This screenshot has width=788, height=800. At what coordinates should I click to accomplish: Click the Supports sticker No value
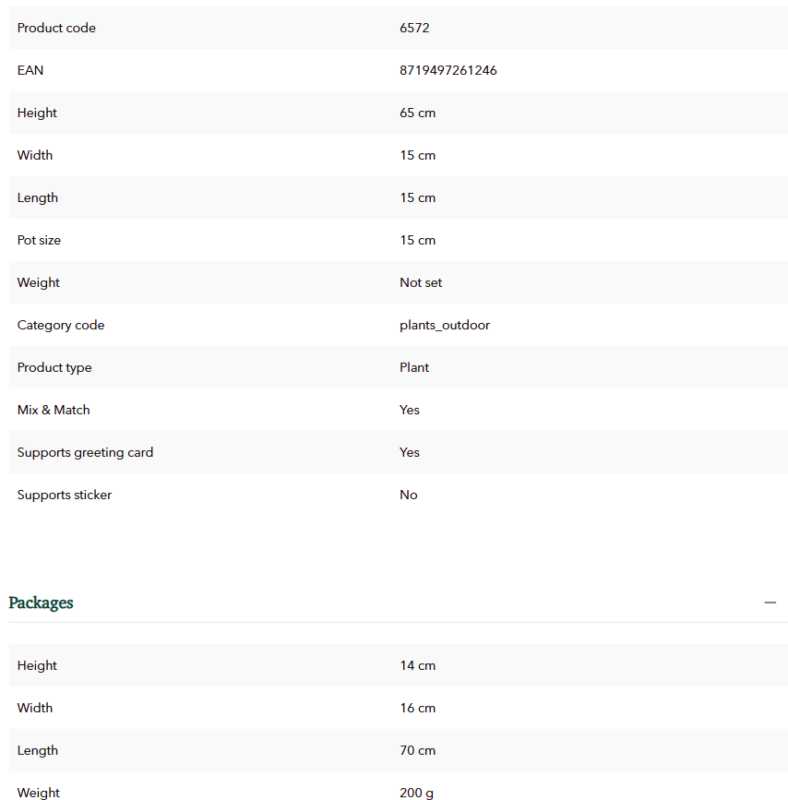tap(408, 495)
